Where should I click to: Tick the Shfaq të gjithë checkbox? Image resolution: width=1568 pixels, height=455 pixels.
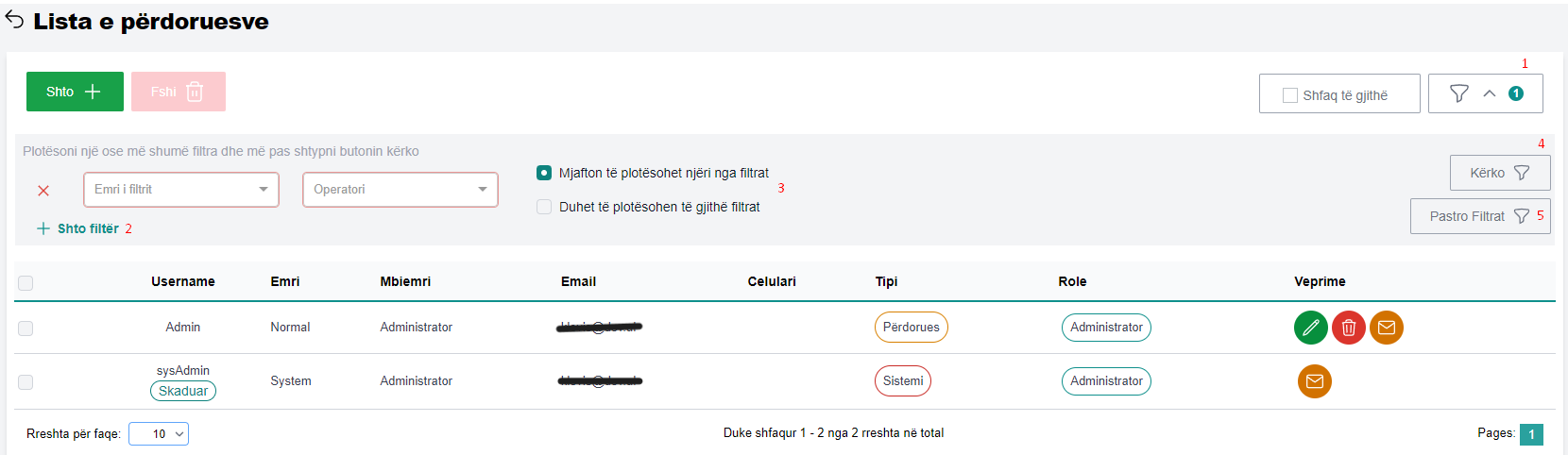pos(1290,95)
